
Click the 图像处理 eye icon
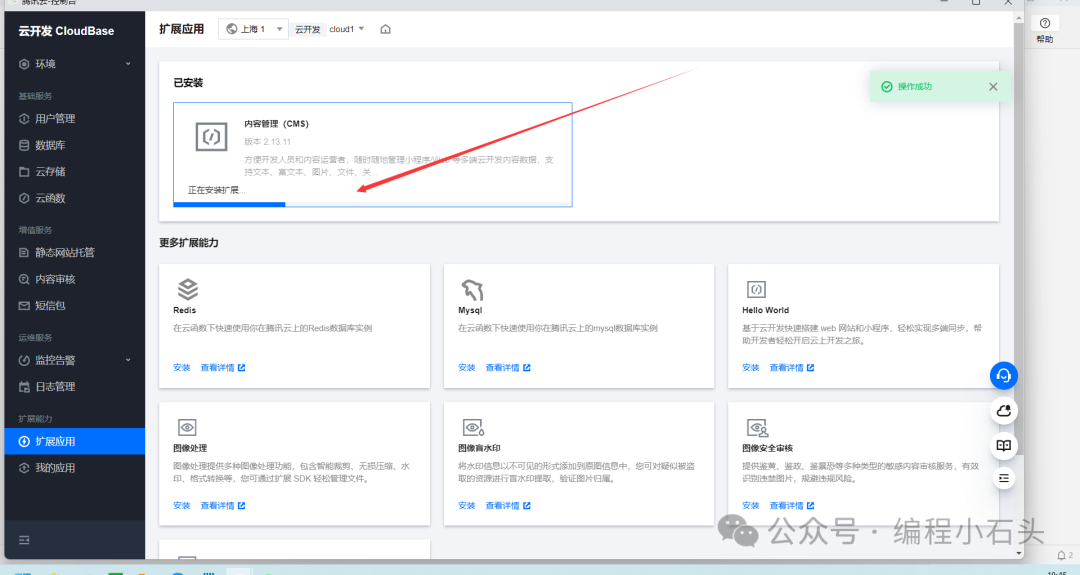pyautogui.click(x=187, y=427)
